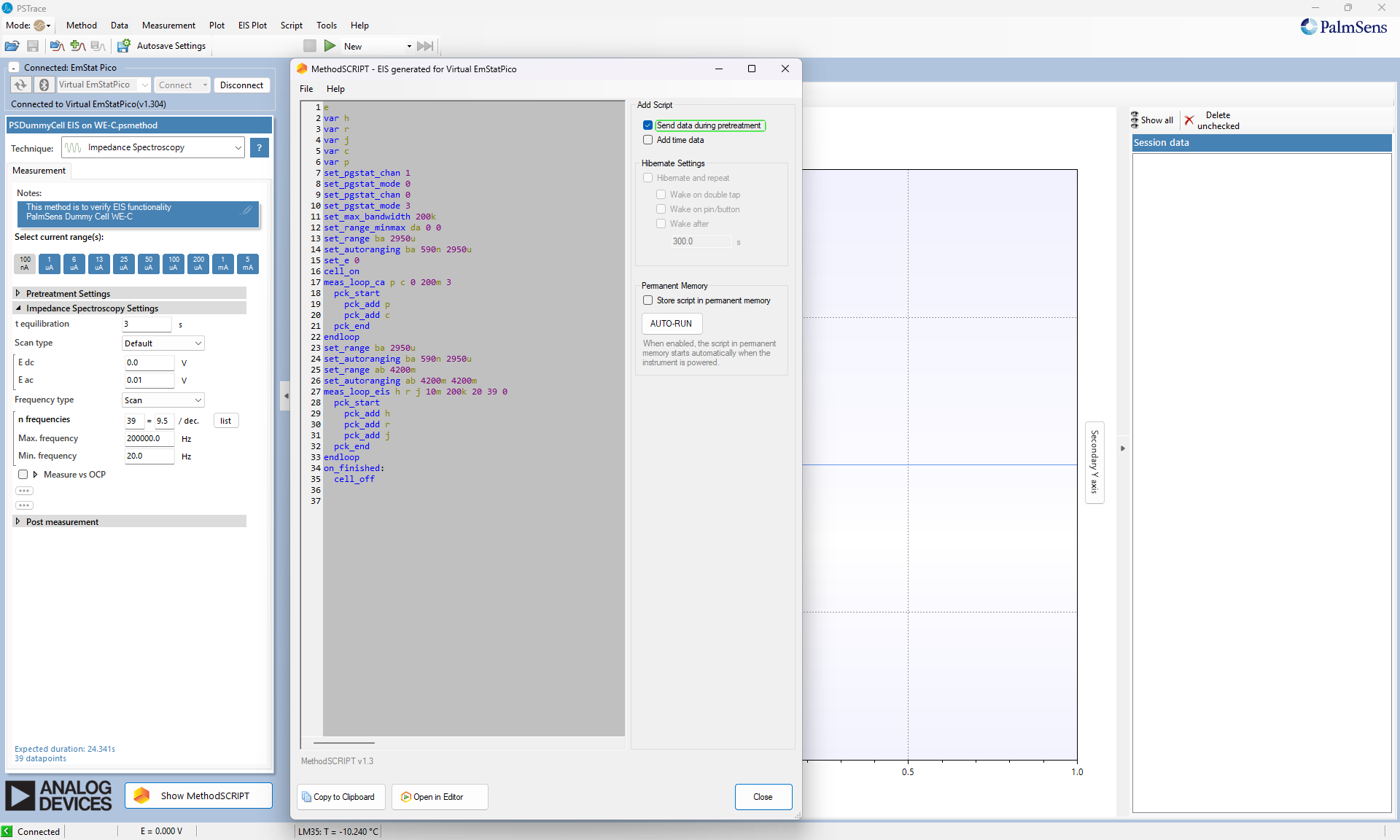Uncheck Send data during pretreatment

(x=647, y=125)
